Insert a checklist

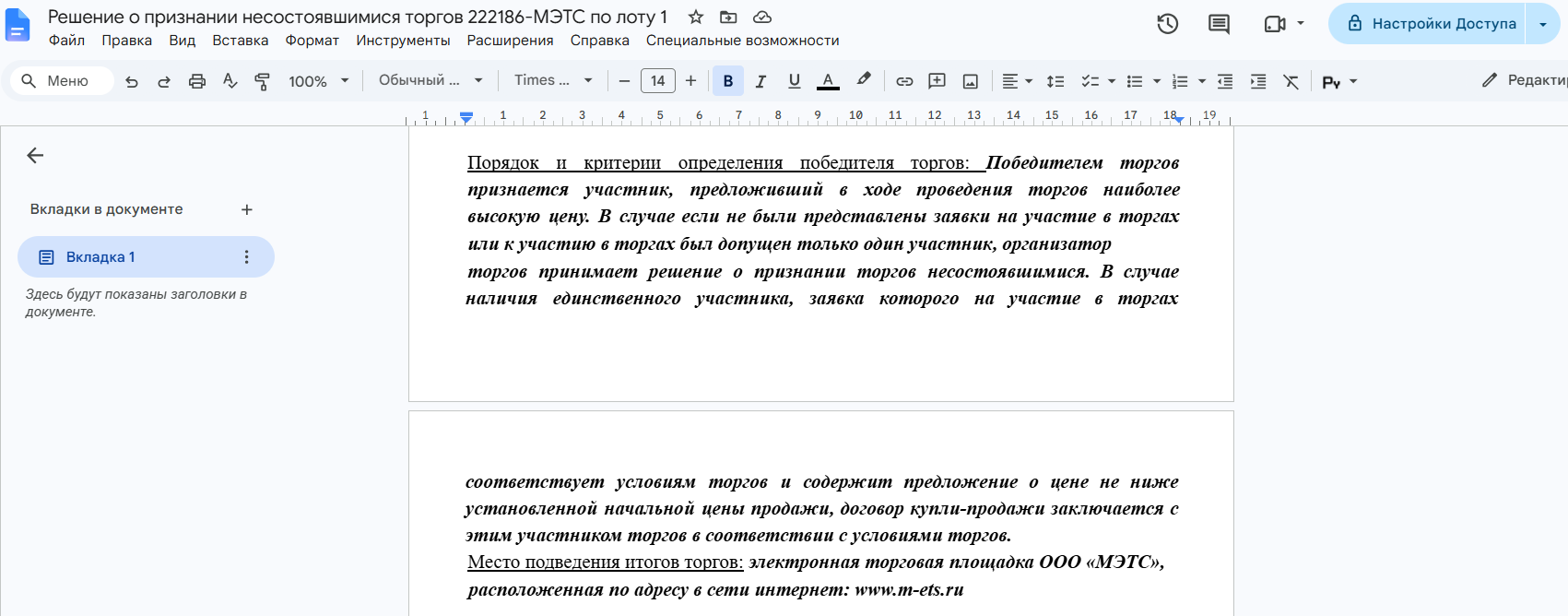click(x=1090, y=81)
